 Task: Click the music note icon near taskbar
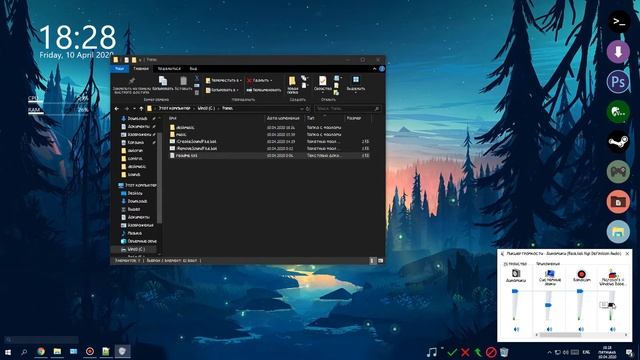432,352
